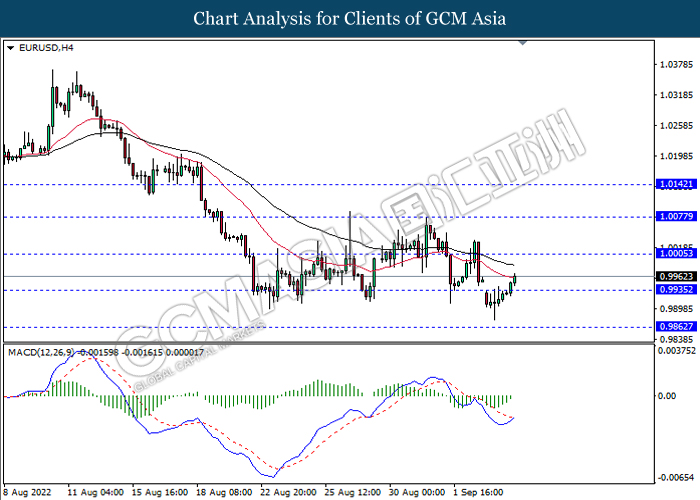This screenshot has width=700, height=500.
Task: Select the 1.00779 price level label
Action: [676, 217]
